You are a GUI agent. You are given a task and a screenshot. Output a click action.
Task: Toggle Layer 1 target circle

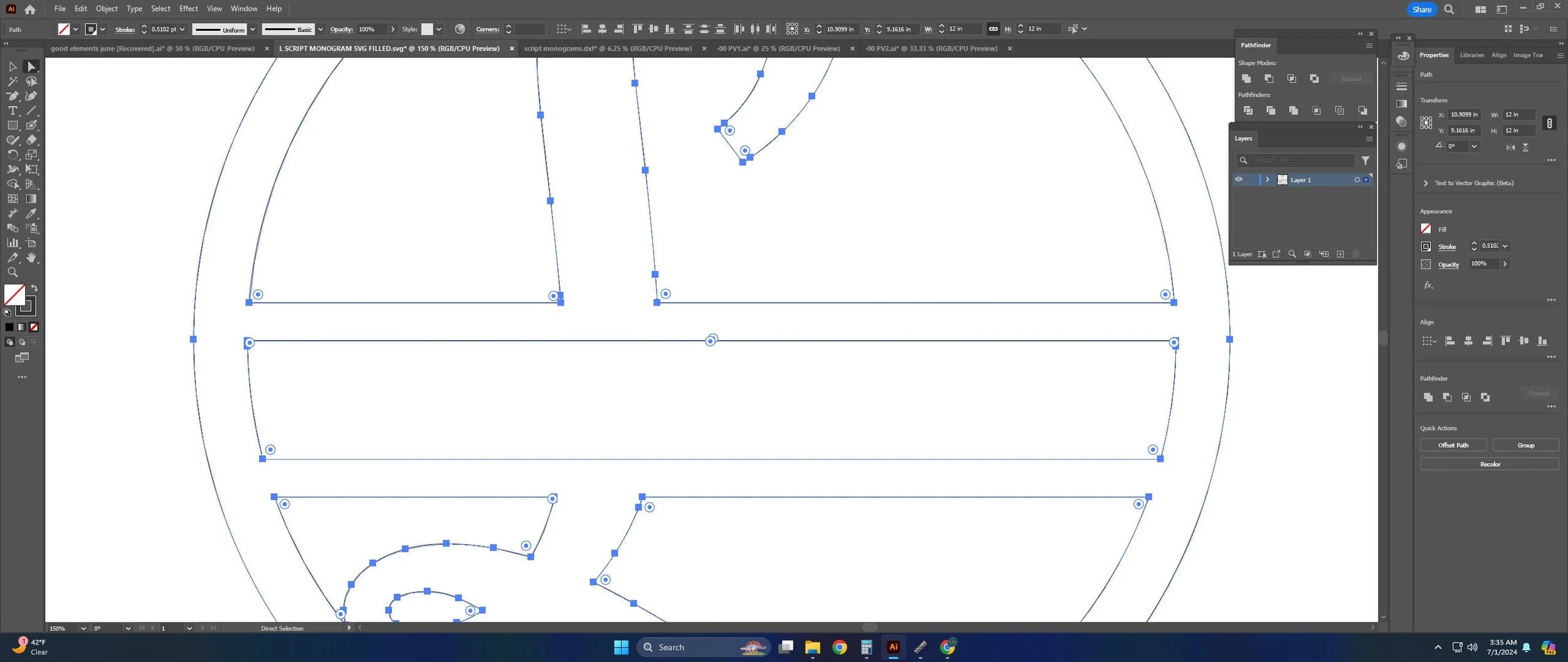click(x=1357, y=180)
